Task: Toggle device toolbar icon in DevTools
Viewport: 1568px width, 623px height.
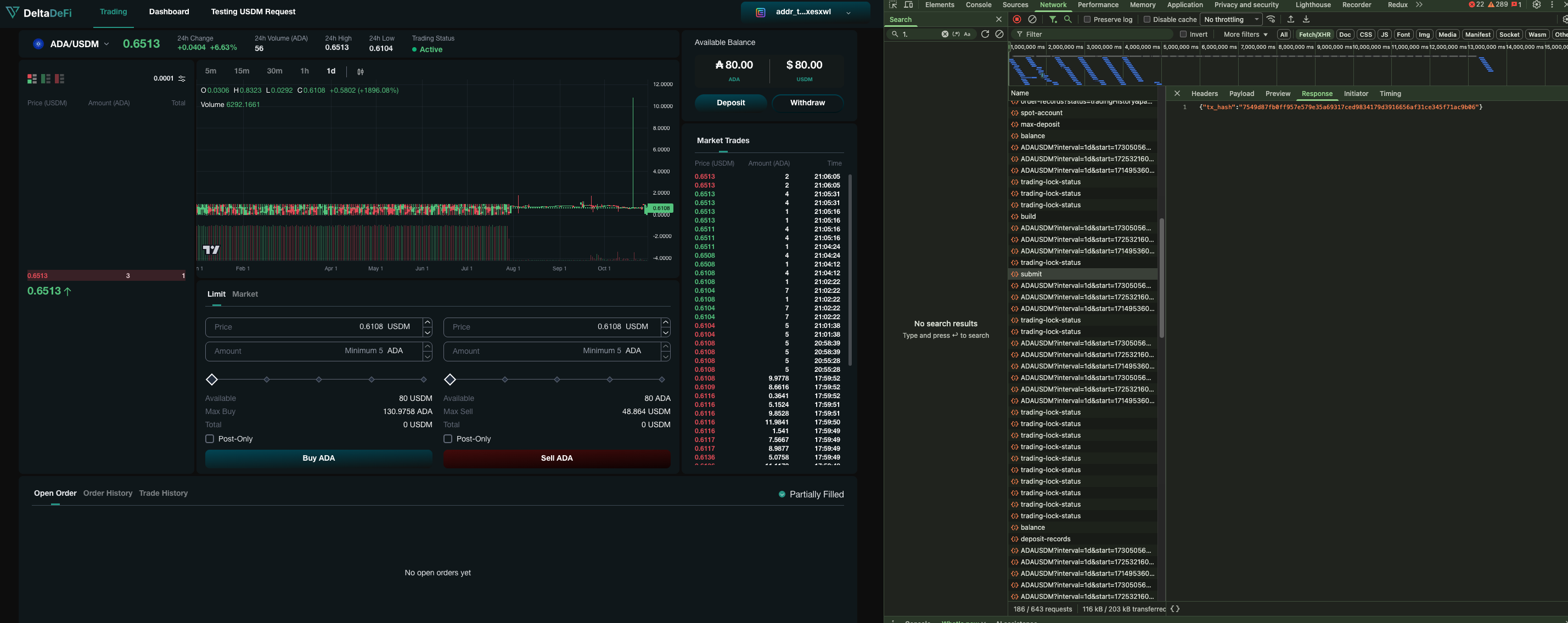Action: [908, 5]
